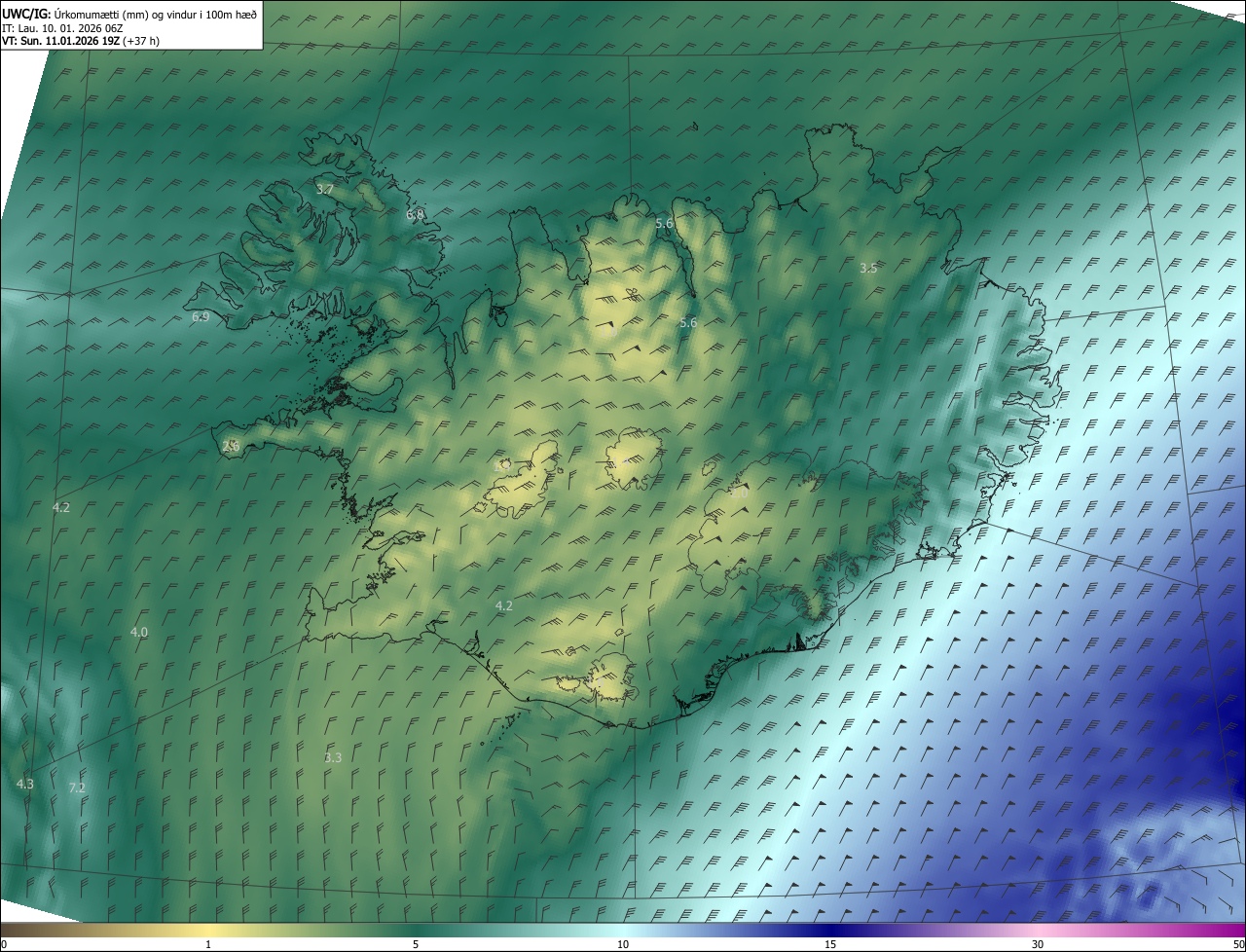This screenshot has width=1246, height=952.
Task: Click the 4.0 precipitation value label
Action: pyautogui.click(x=139, y=632)
